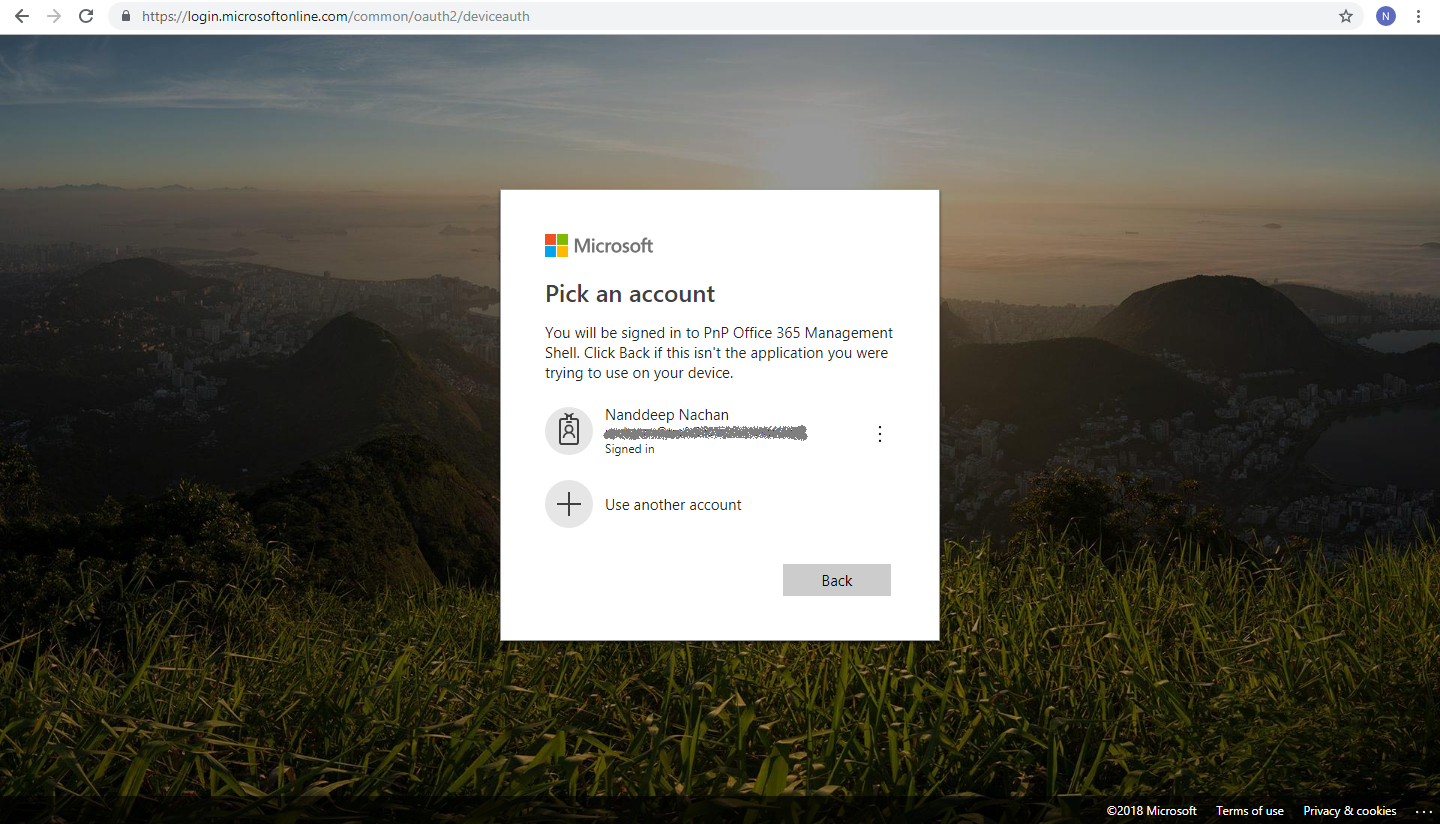Click the plus icon for another account
This screenshot has width=1440, height=824.
click(569, 504)
